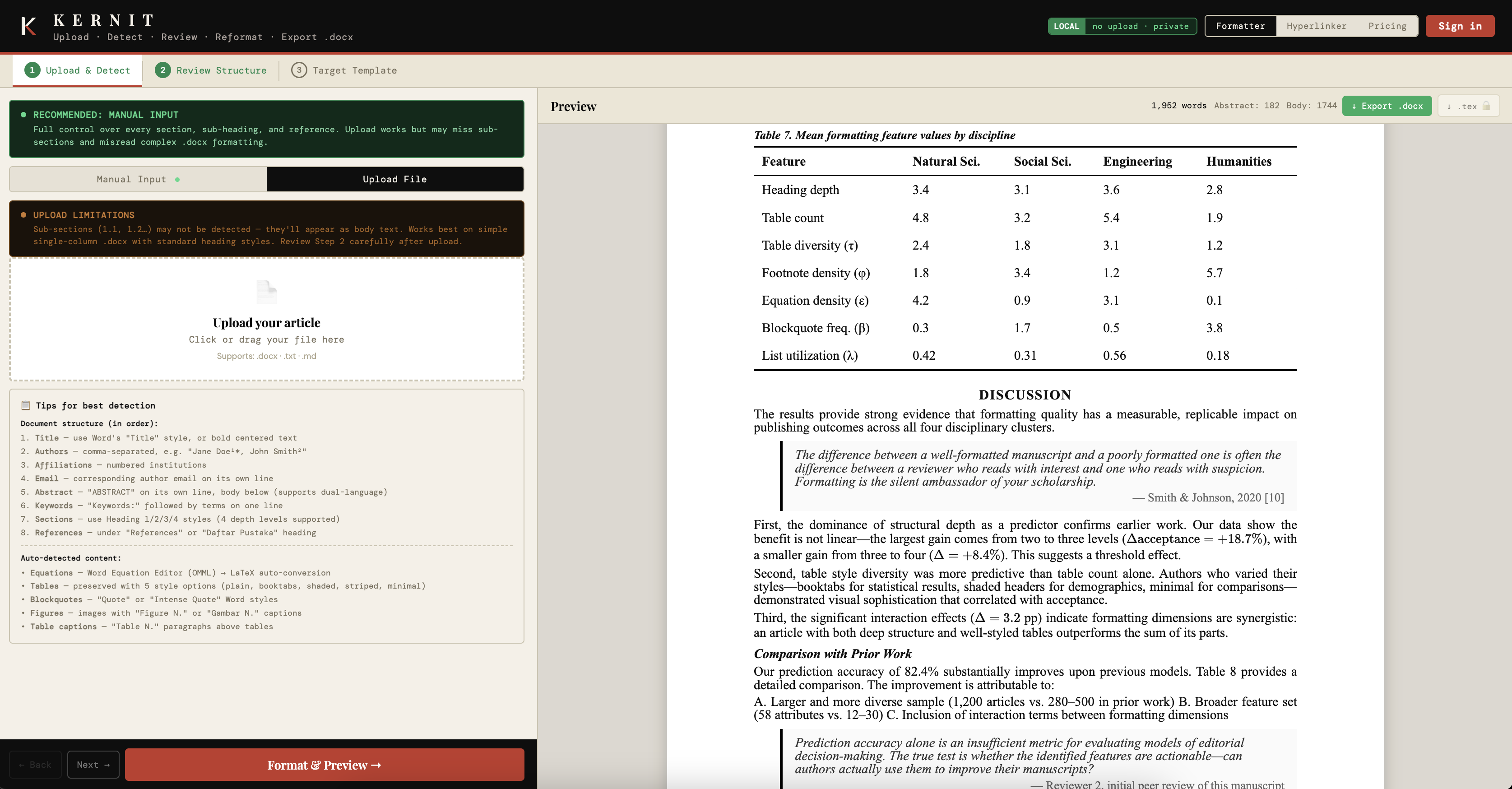Viewport: 1512px width, 789px height.
Task: Open the Hyperlinker view
Action: [1316, 27]
